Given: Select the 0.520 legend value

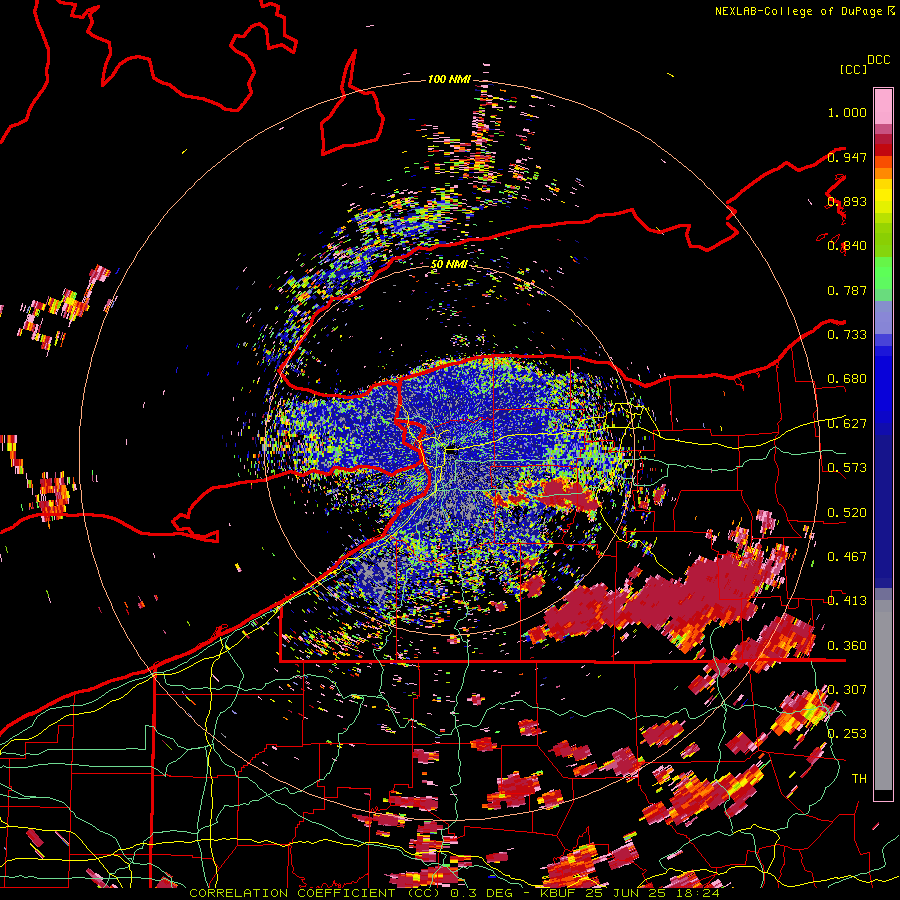Looking at the screenshot, I should point(847,513).
